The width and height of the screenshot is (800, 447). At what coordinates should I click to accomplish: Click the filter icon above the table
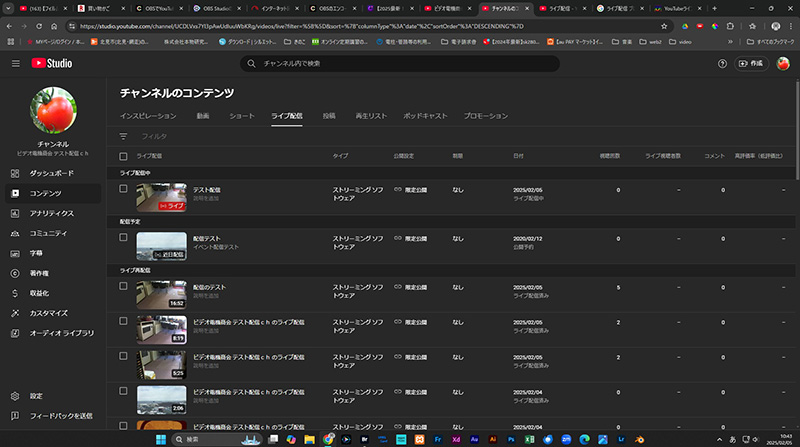(x=124, y=135)
